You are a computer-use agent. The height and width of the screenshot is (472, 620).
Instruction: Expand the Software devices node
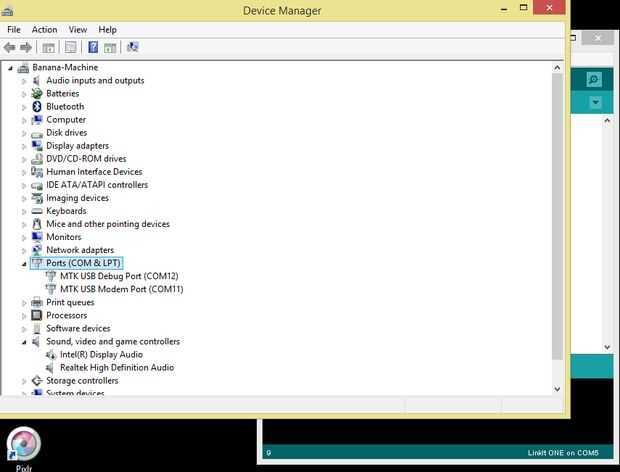[24, 329]
